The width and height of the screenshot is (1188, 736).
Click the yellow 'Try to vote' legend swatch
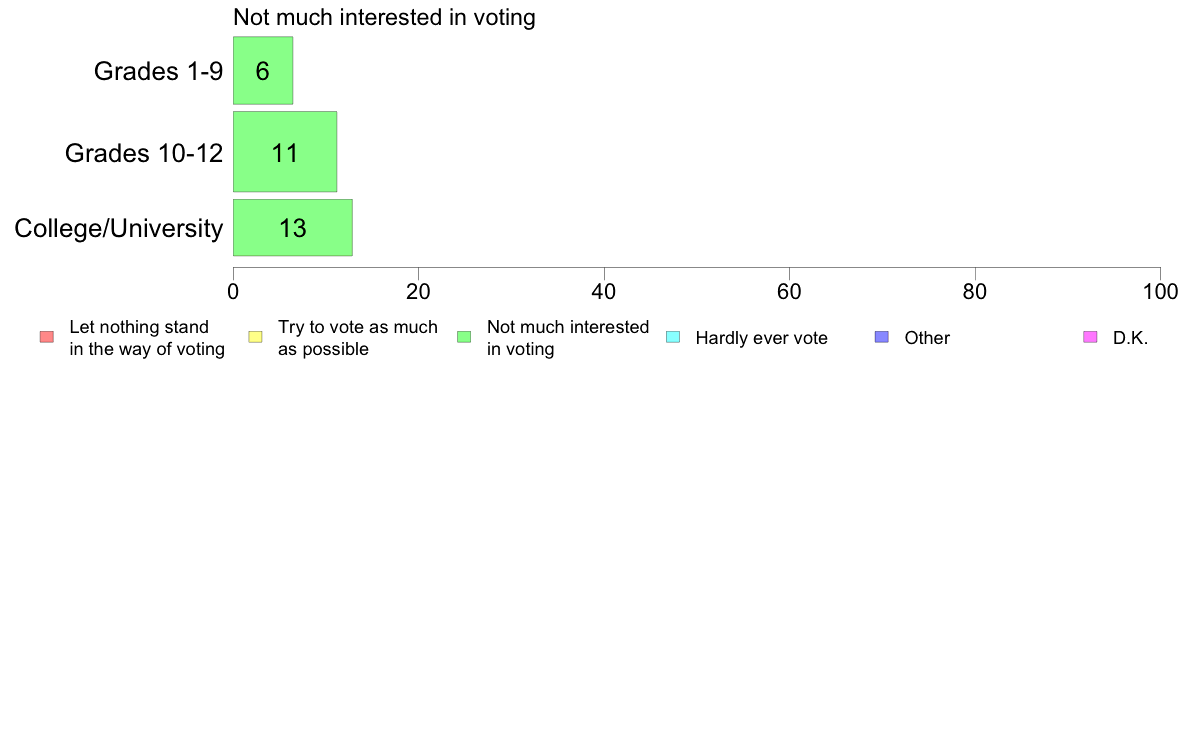(255, 337)
